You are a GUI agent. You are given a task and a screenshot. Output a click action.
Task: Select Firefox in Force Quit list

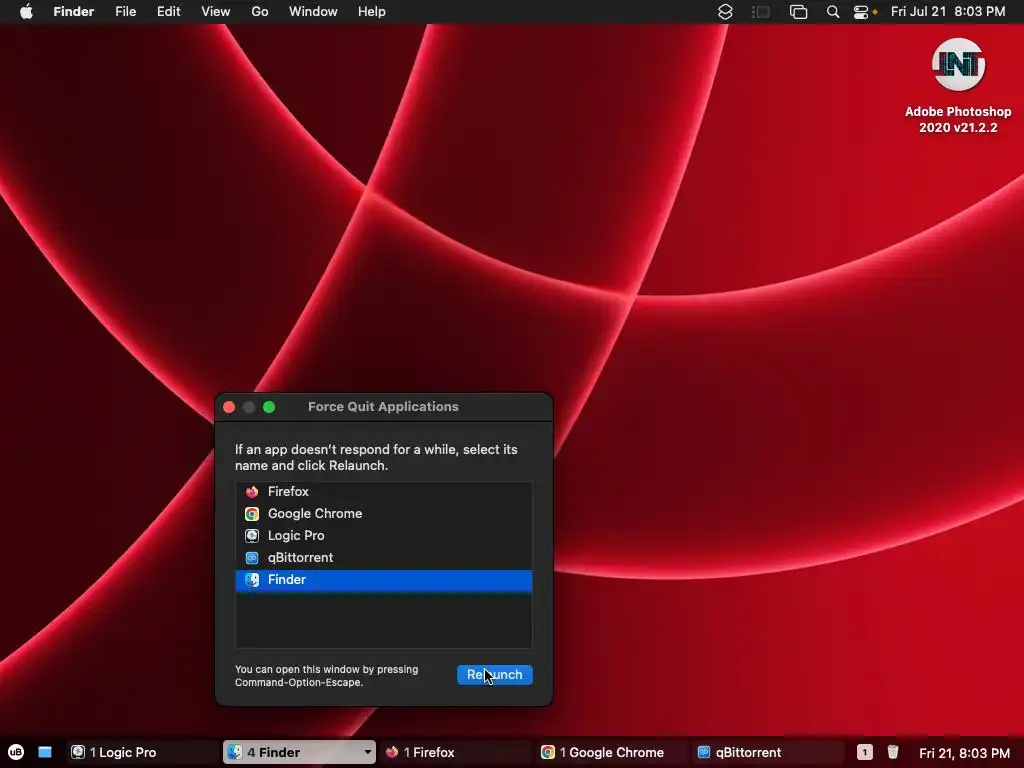(x=383, y=492)
